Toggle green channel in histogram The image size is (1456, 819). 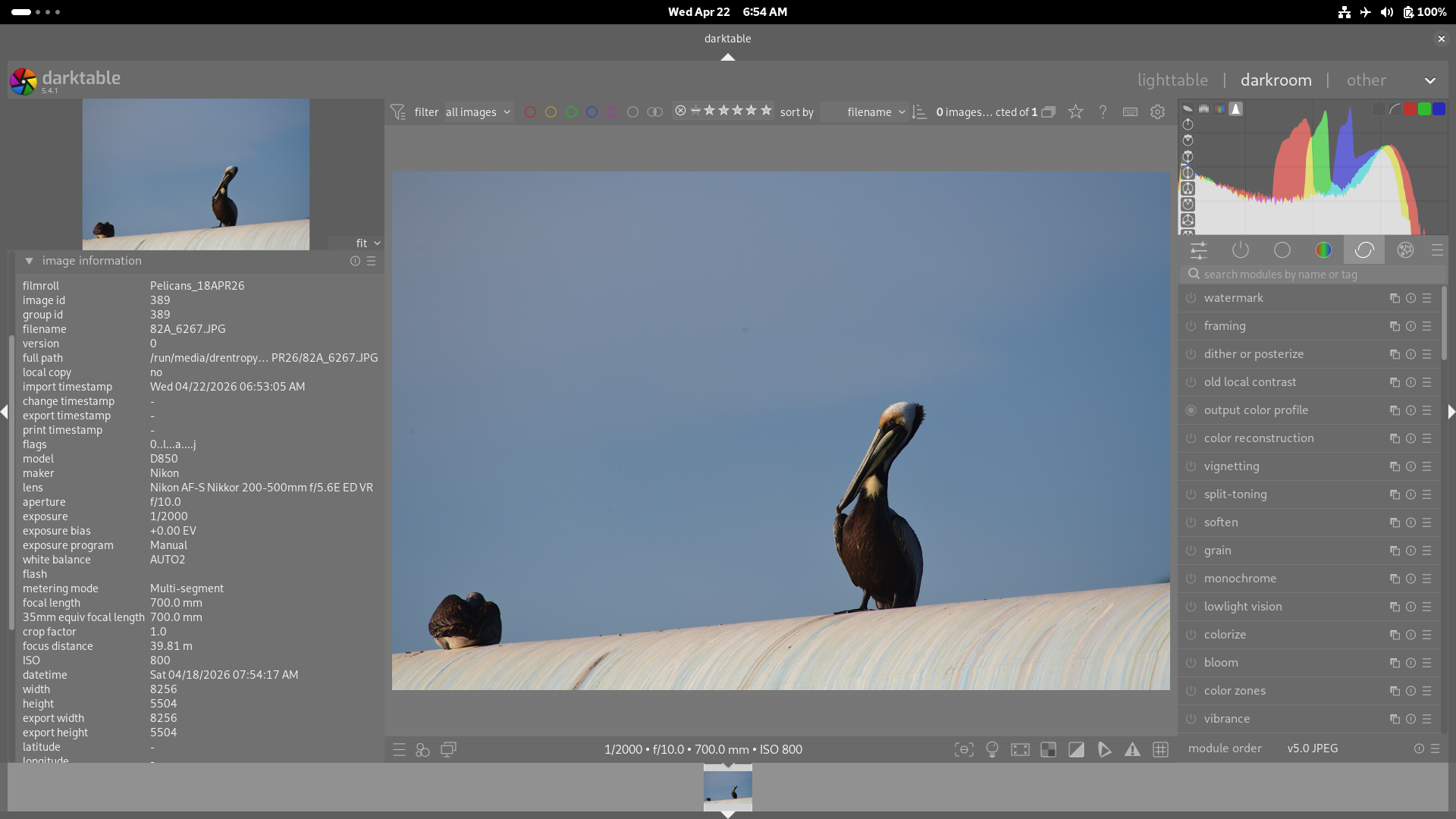coord(1424,109)
